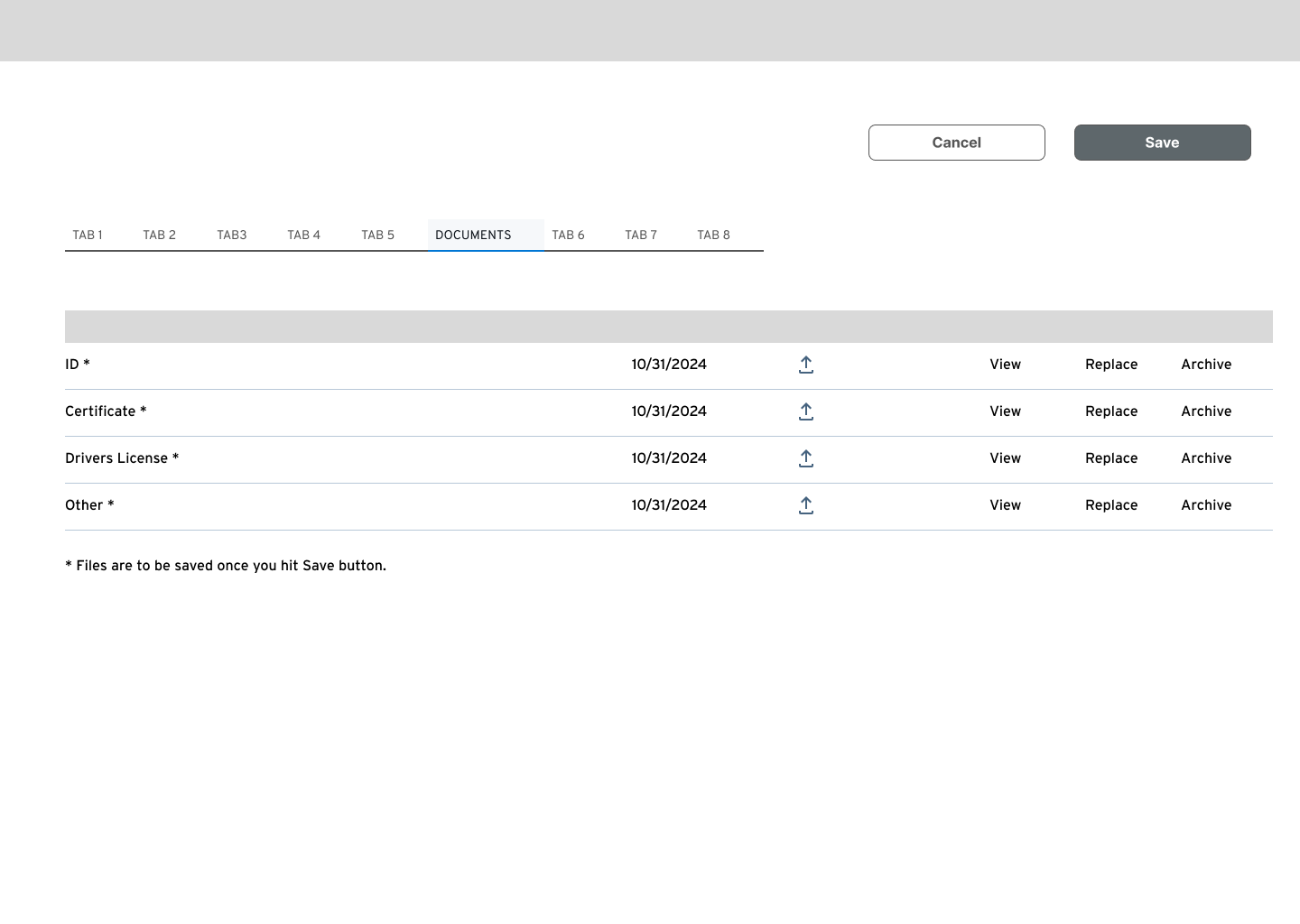Click the upload icon in the Other row
This screenshot has height=924, width=1300.
pyautogui.click(x=806, y=505)
